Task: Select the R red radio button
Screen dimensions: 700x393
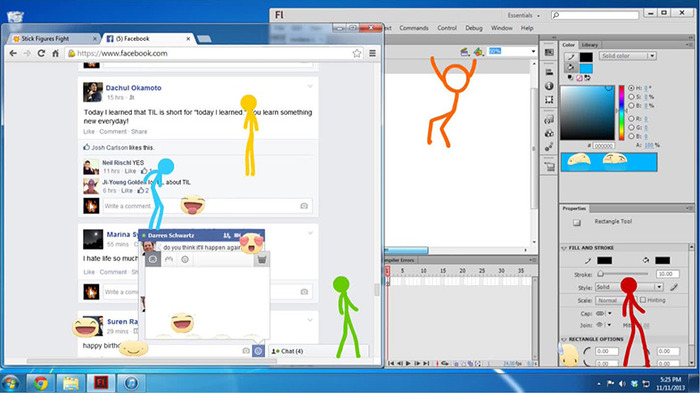Action: pos(631,119)
